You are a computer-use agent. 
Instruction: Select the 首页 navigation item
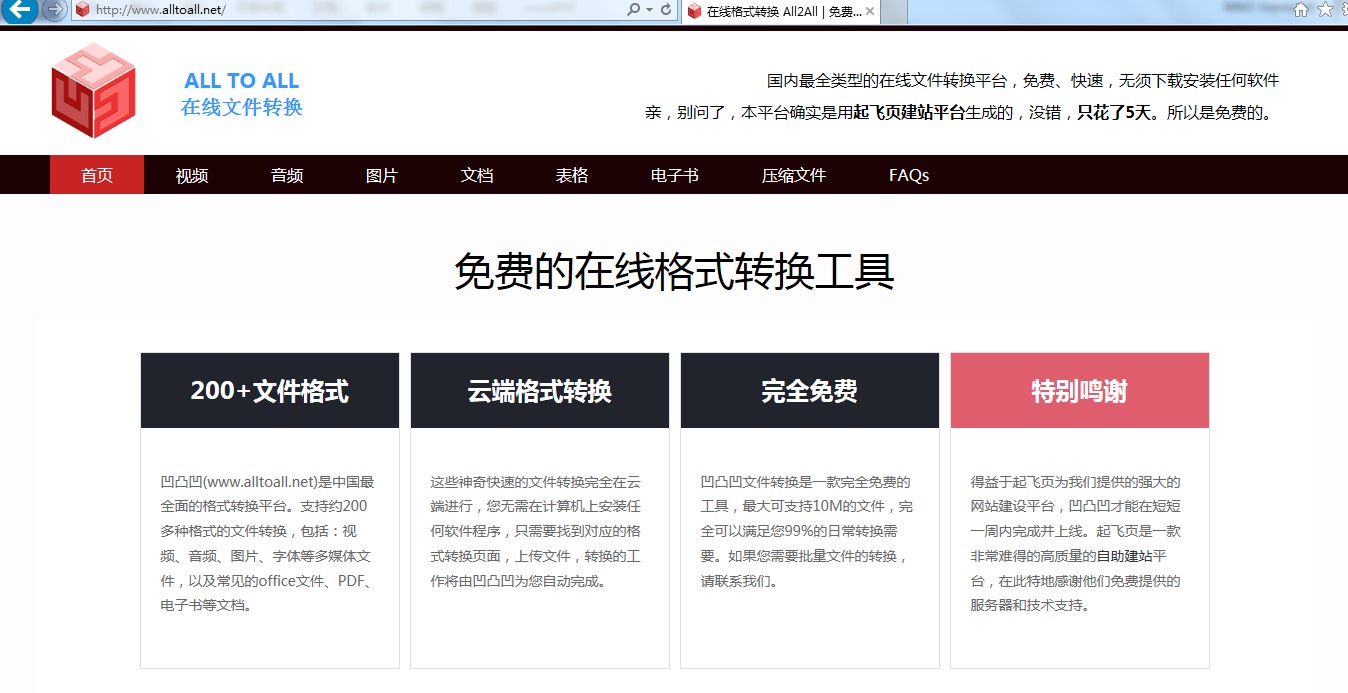click(x=96, y=175)
